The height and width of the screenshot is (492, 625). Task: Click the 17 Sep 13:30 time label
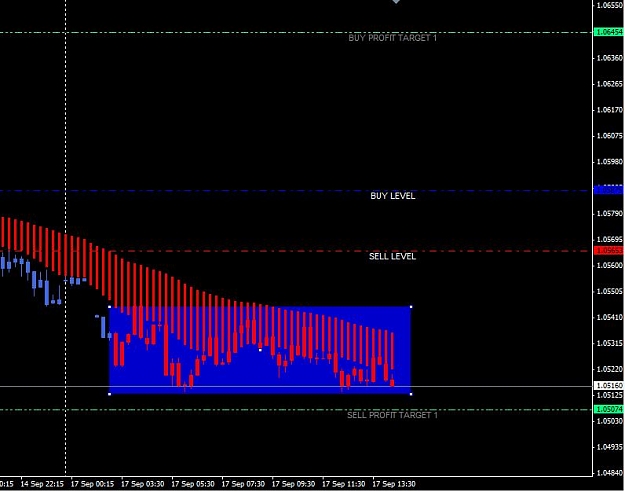[393, 484]
